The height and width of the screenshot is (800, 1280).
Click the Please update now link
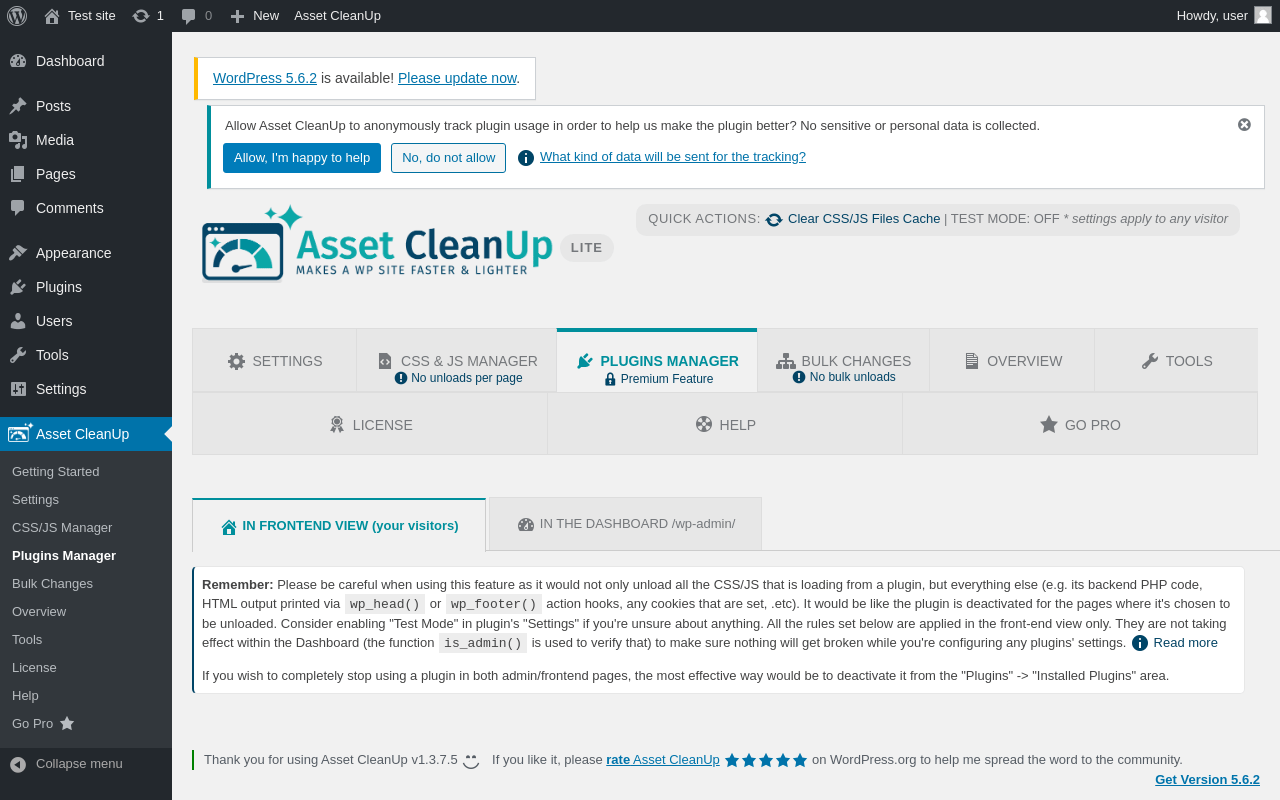coord(457,78)
